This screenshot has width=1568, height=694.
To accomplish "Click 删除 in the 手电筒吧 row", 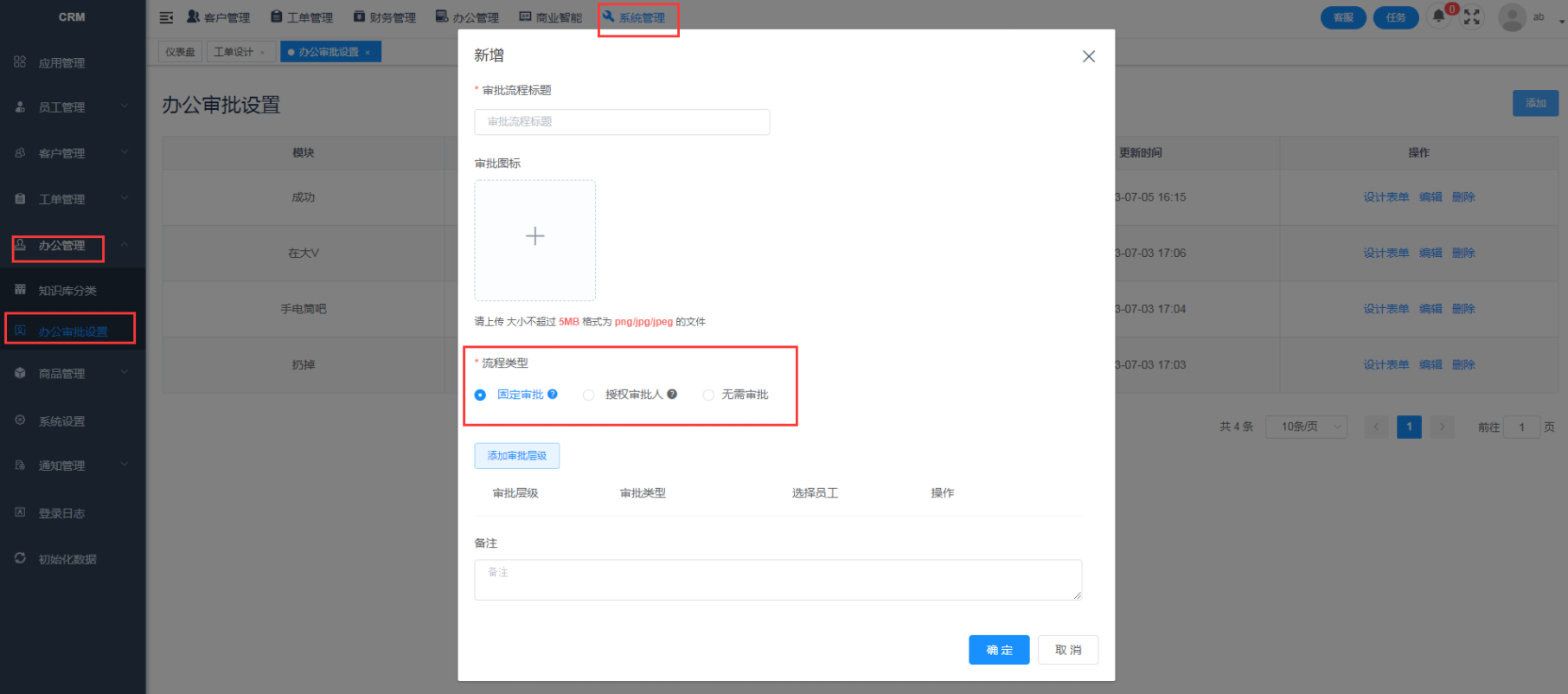I will click(x=1463, y=309).
